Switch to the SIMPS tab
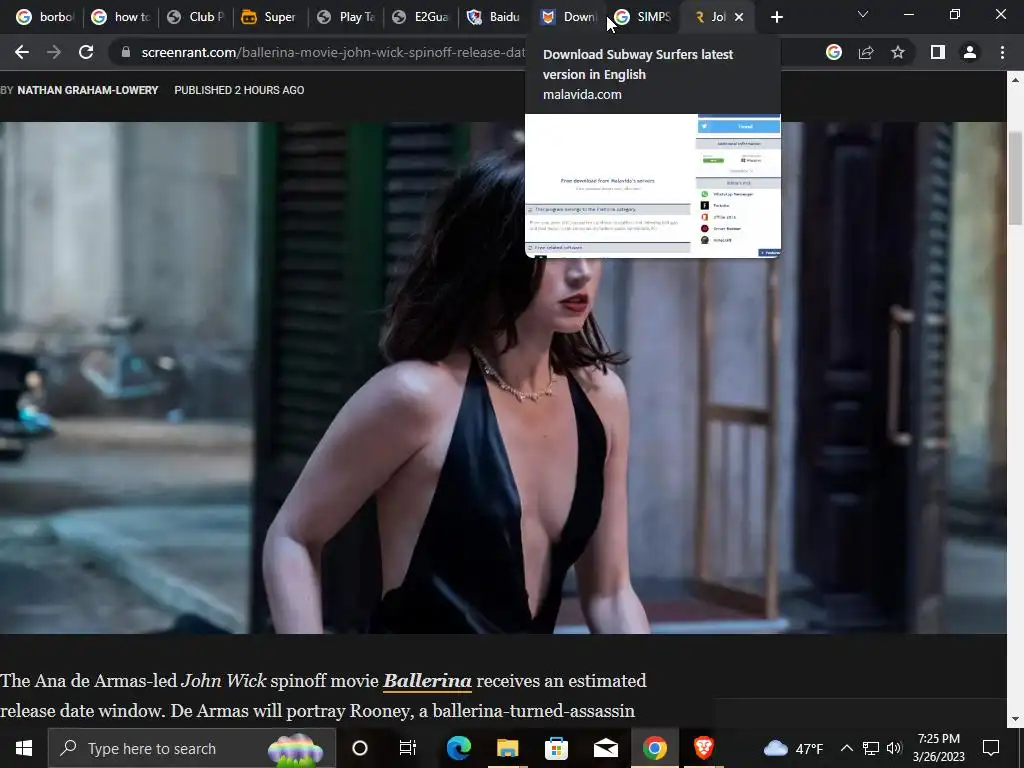The height and width of the screenshot is (768, 1024). point(644,17)
